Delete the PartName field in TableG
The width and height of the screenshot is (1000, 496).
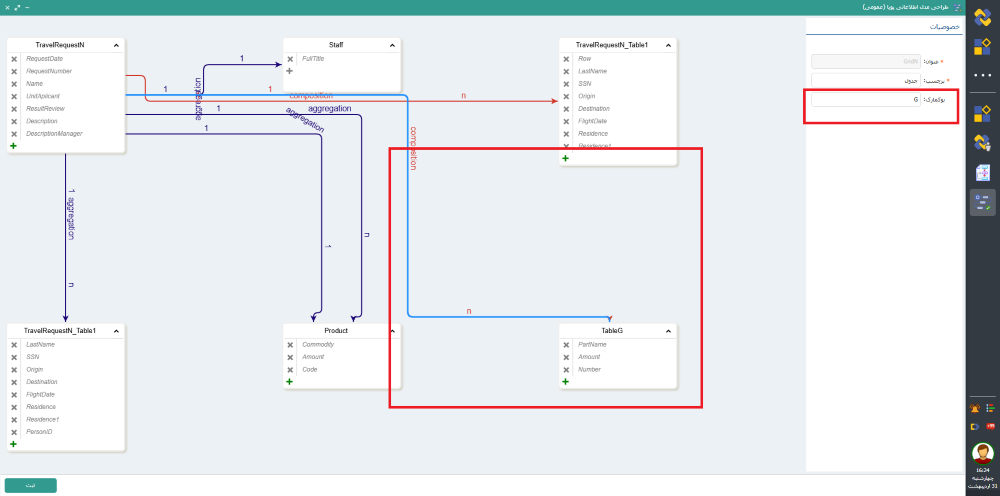567,344
